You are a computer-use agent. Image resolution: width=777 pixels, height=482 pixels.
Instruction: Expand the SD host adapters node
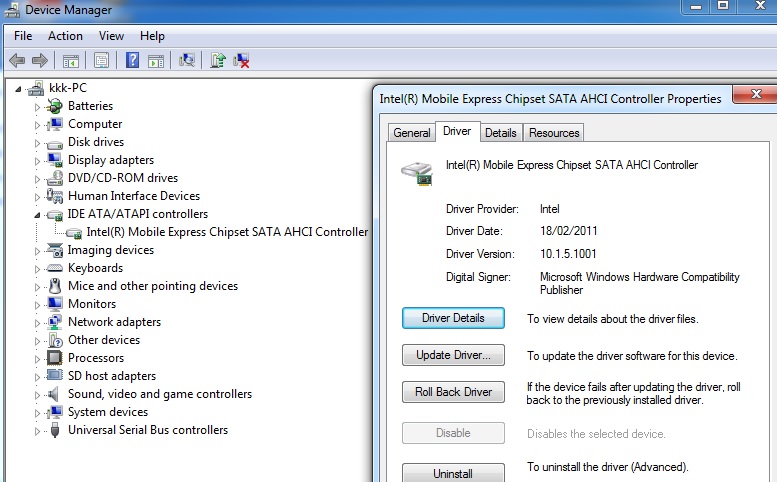[37, 377]
